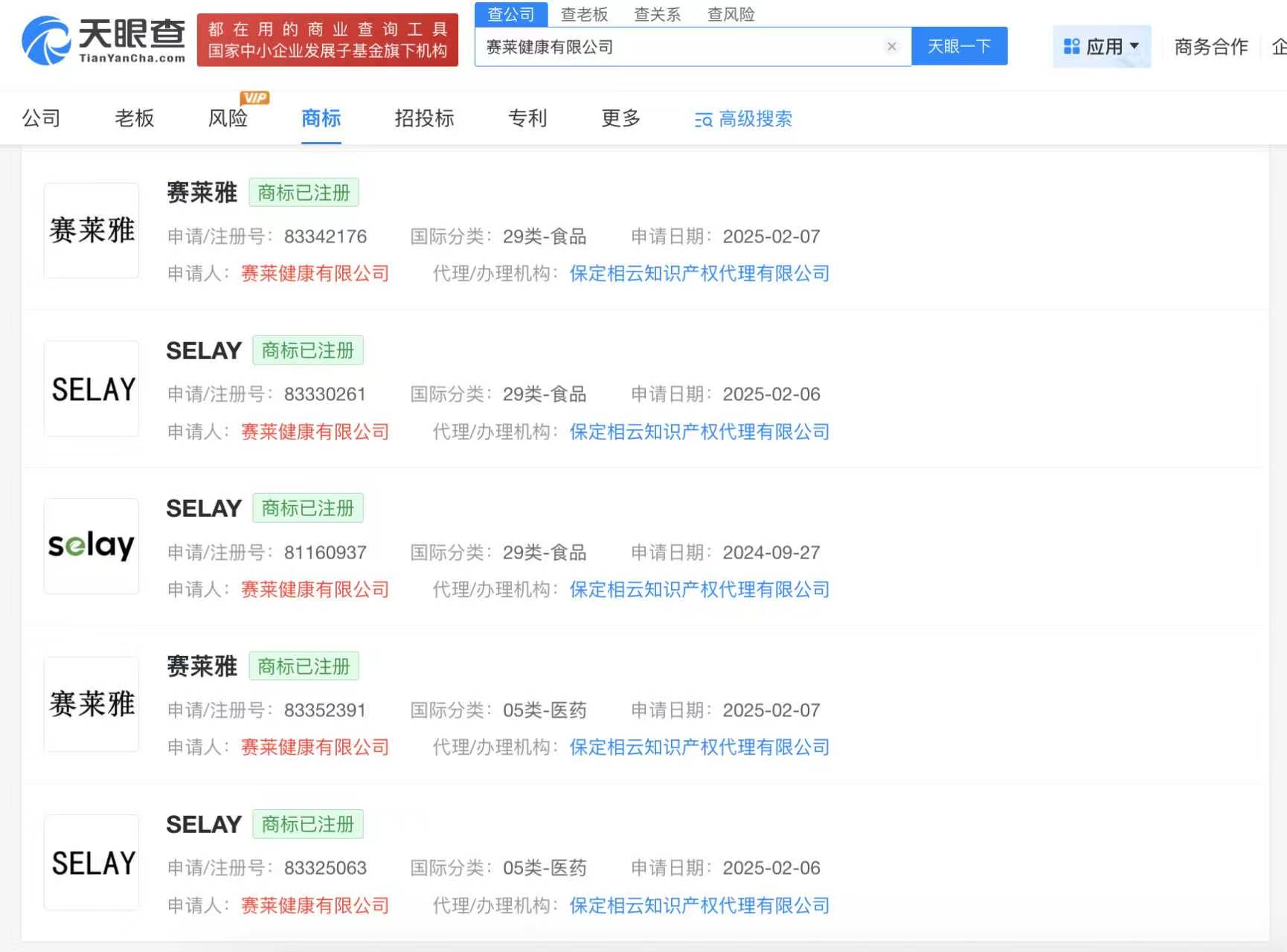Viewport: 1287px width, 952px height.
Task: Open the 应用 dropdown menu
Action: (1101, 47)
